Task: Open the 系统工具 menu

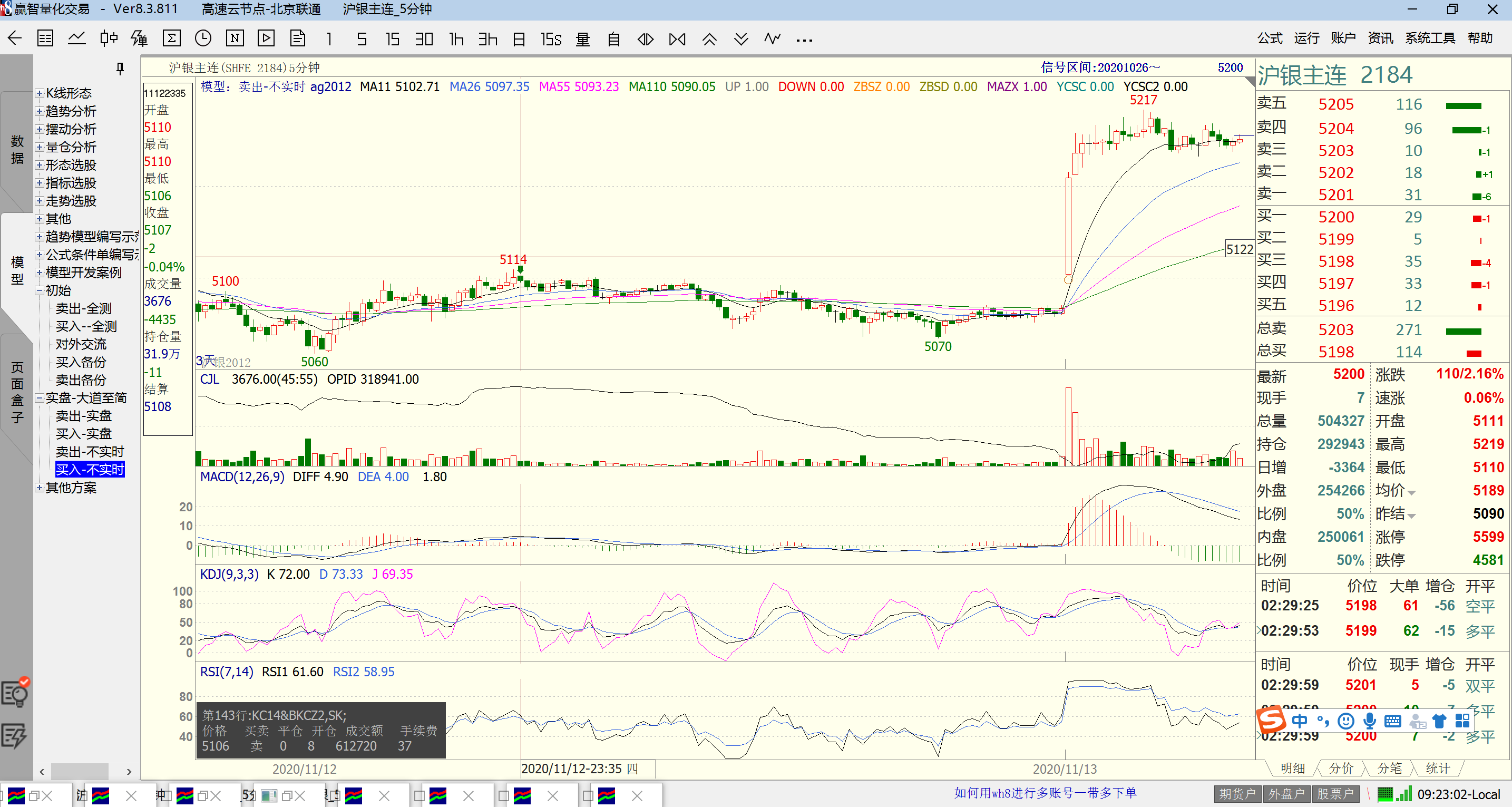Action: point(1429,38)
